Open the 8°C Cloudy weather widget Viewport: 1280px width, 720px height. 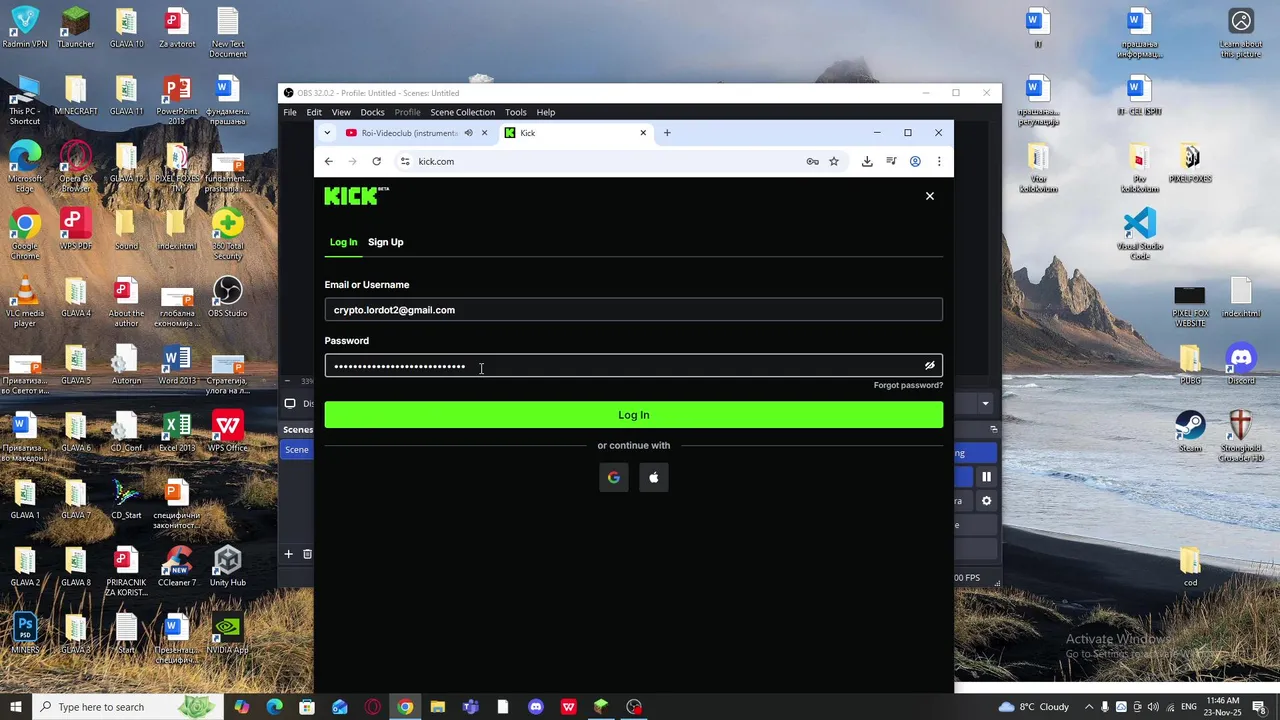coord(1034,707)
